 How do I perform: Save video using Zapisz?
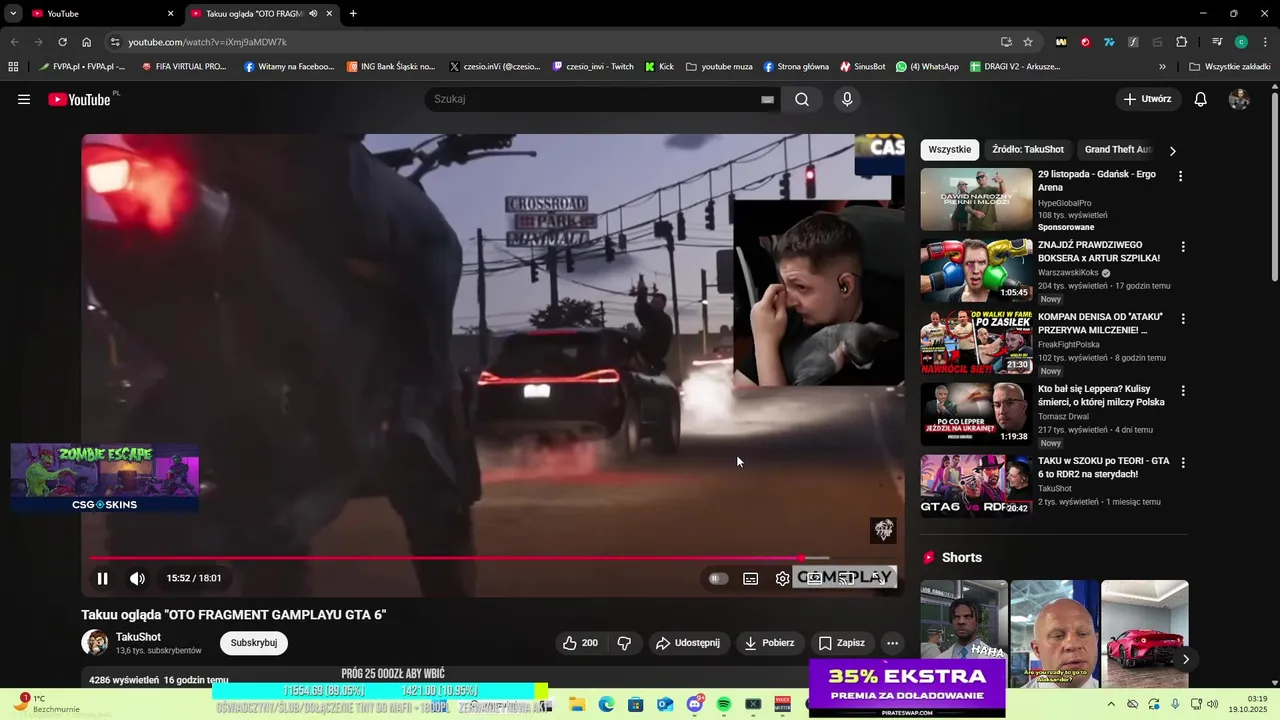(842, 643)
